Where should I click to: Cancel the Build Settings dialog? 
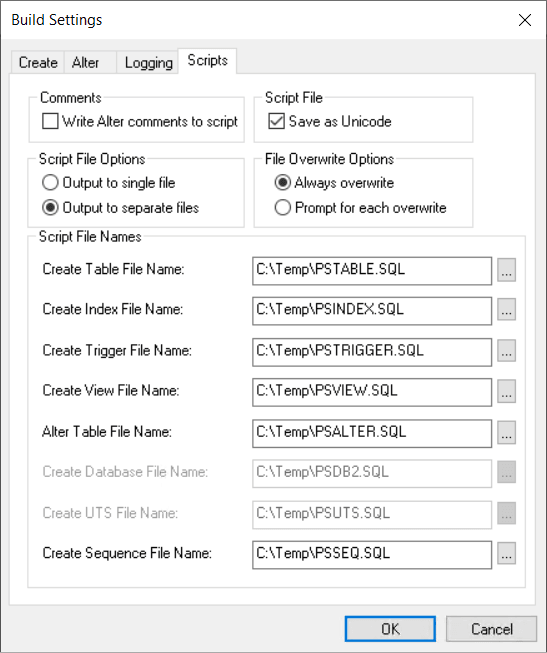click(492, 629)
